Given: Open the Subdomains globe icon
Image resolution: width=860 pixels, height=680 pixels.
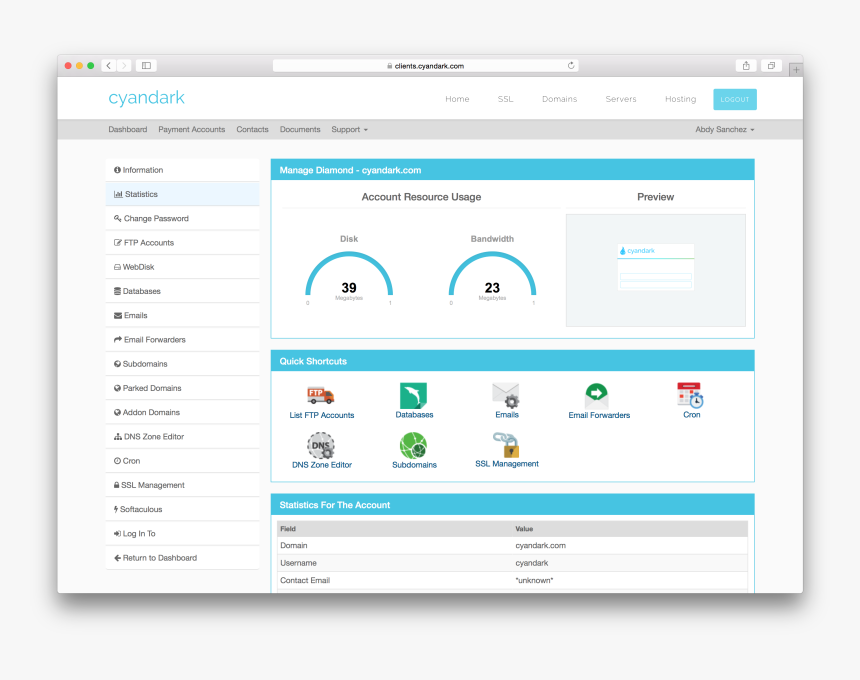Looking at the screenshot, I should [414, 445].
